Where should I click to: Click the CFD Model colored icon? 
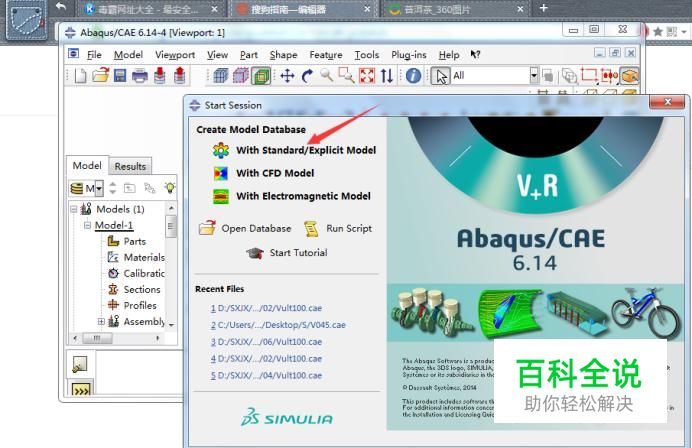pyautogui.click(x=221, y=173)
